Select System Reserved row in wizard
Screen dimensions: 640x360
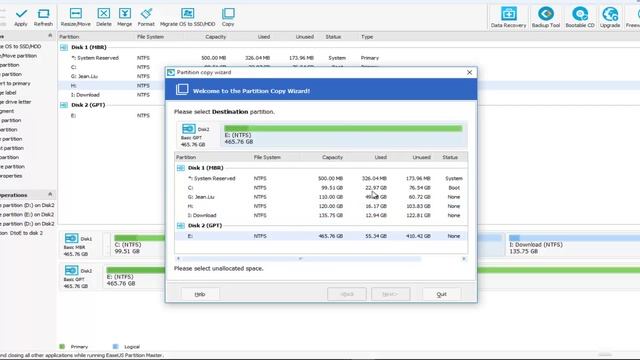coord(321,178)
